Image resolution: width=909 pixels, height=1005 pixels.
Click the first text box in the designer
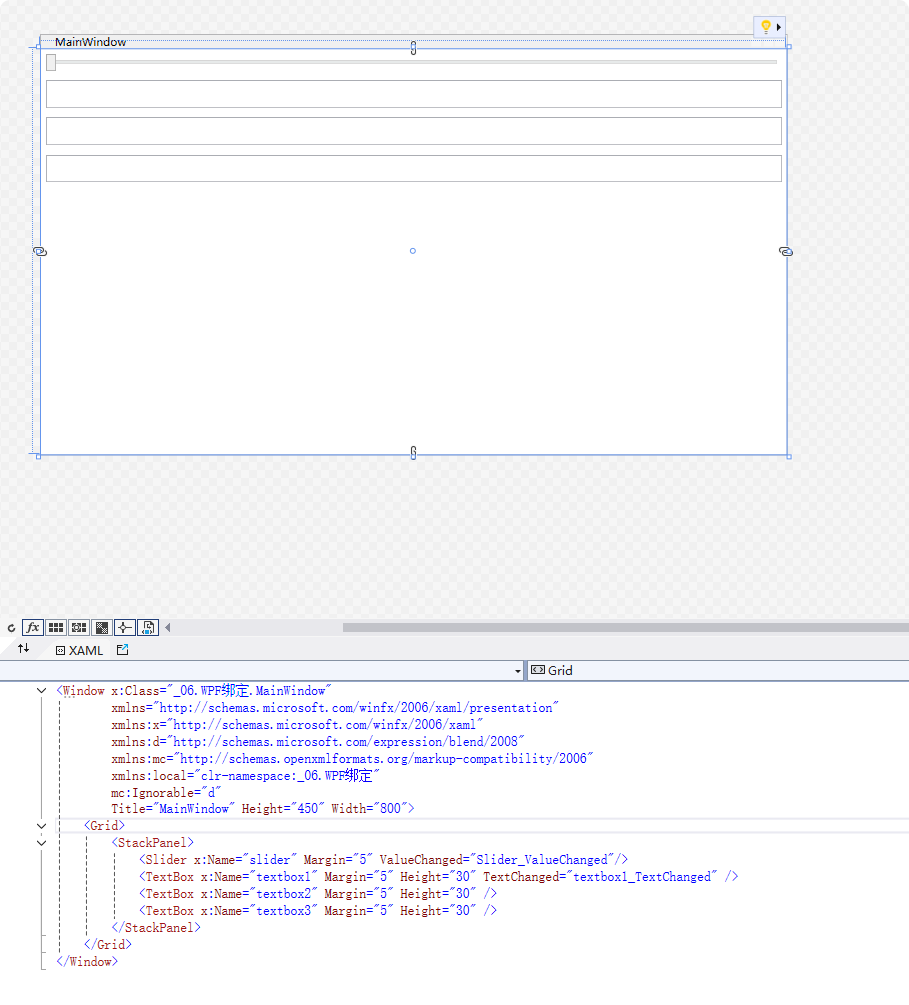(x=413, y=94)
